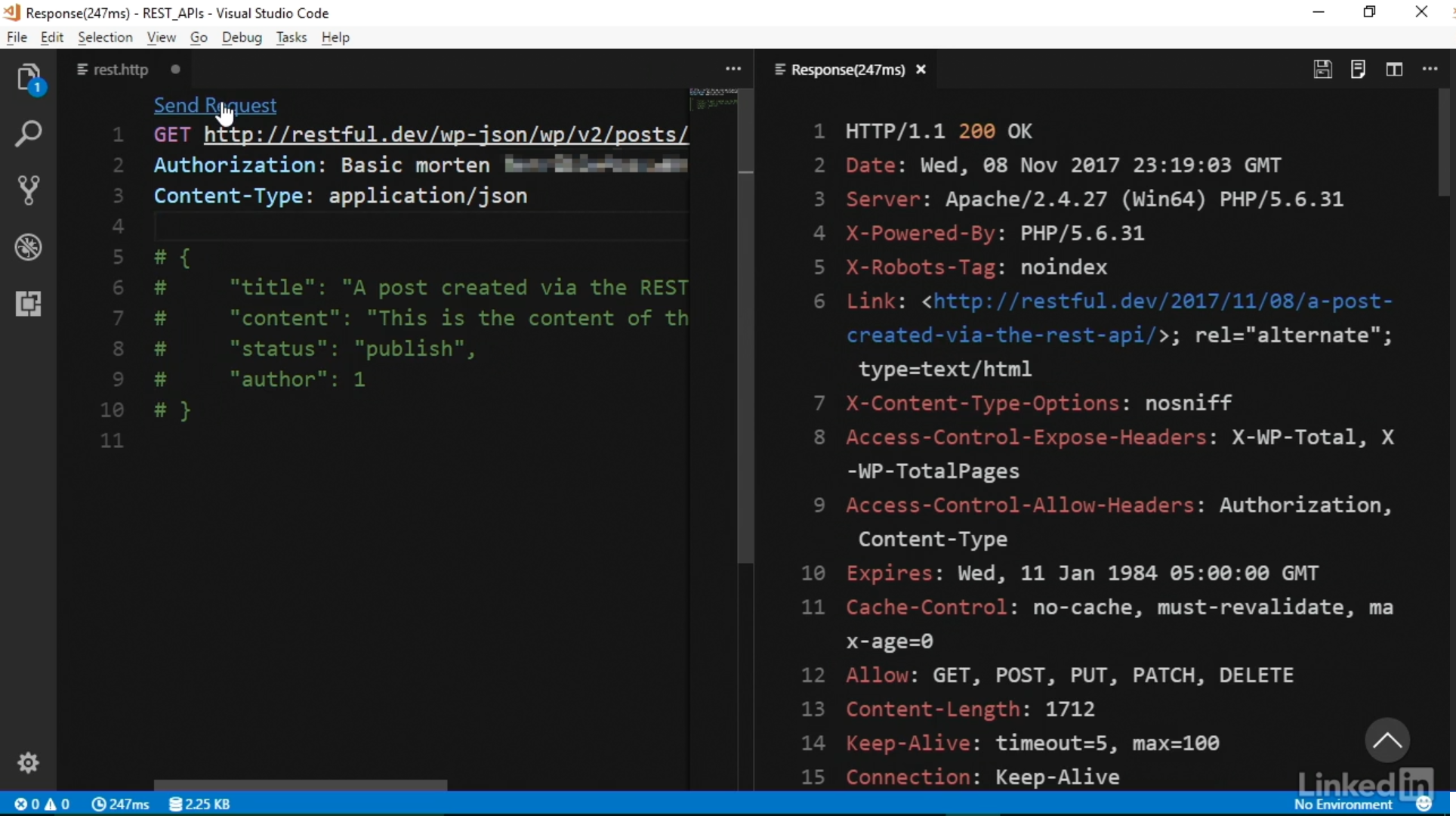Open the Explorer view in activity bar
The height and width of the screenshot is (816, 1456).
pos(29,78)
